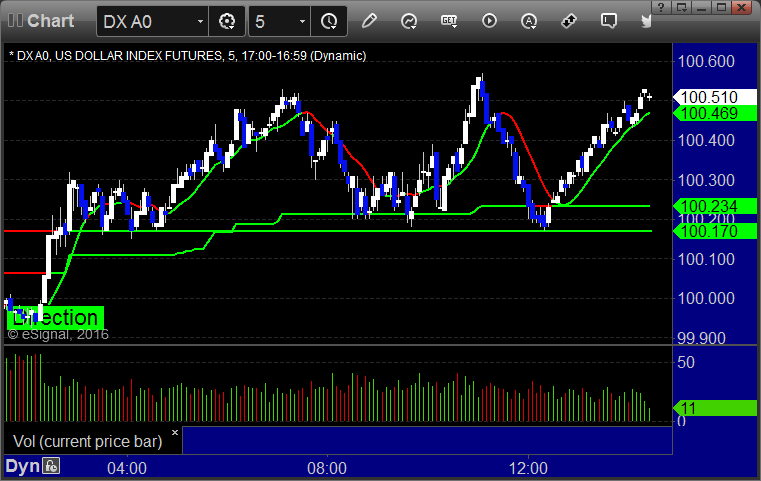
Task: Click the 100.000 price axis label
Action: pyautogui.click(x=706, y=298)
